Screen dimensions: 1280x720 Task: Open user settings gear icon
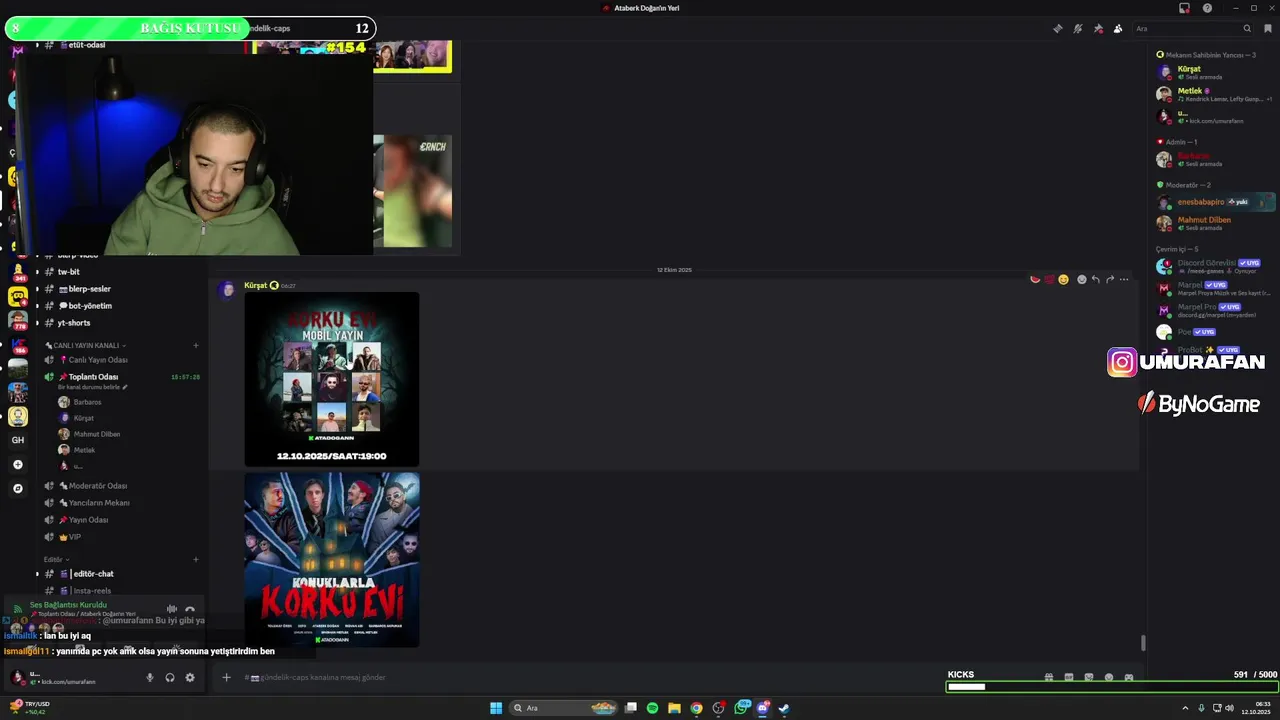tap(190, 677)
